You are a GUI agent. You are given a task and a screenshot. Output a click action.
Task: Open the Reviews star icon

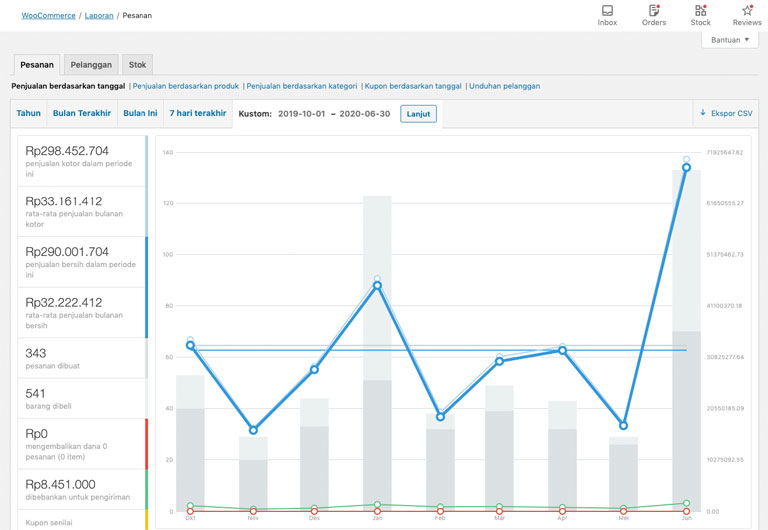(747, 15)
